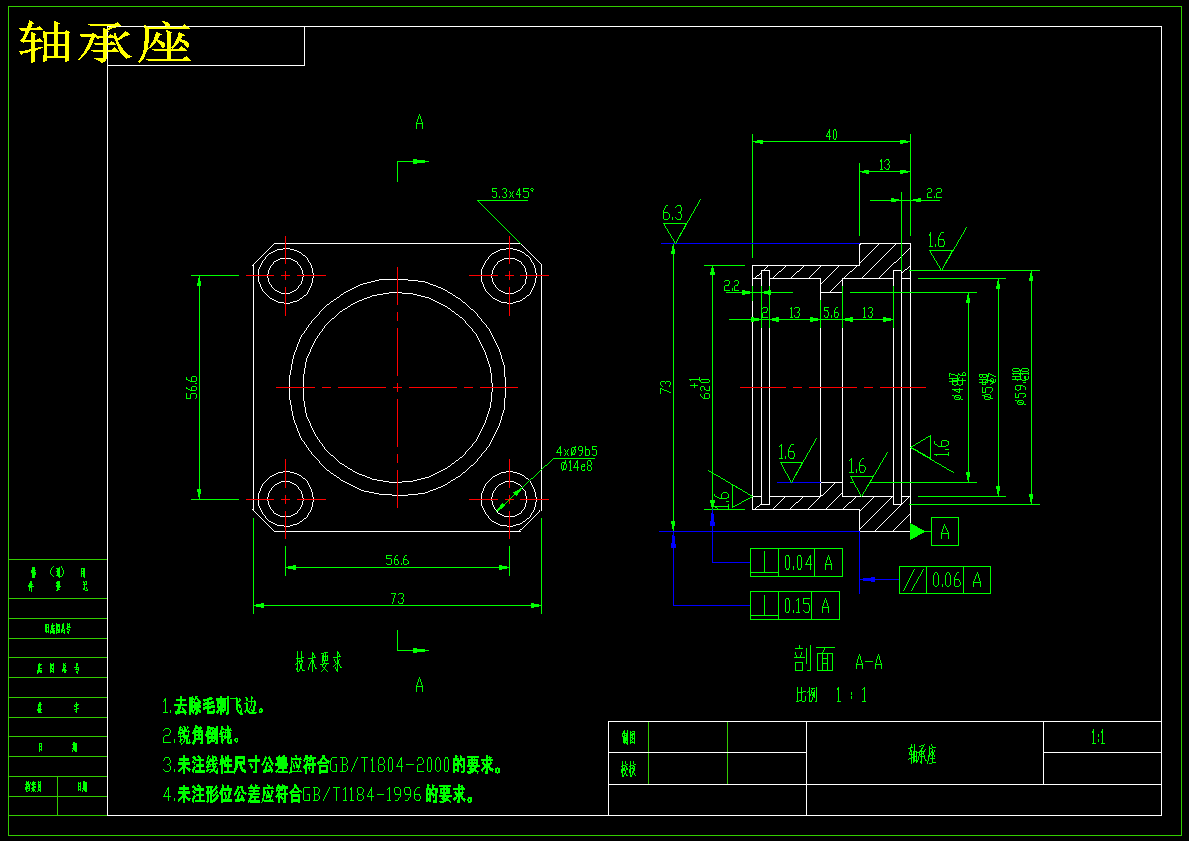The height and width of the screenshot is (841, 1189).
Task: Click the horizontal 56.6 dimension below the plate
Action: pos(397,560)
